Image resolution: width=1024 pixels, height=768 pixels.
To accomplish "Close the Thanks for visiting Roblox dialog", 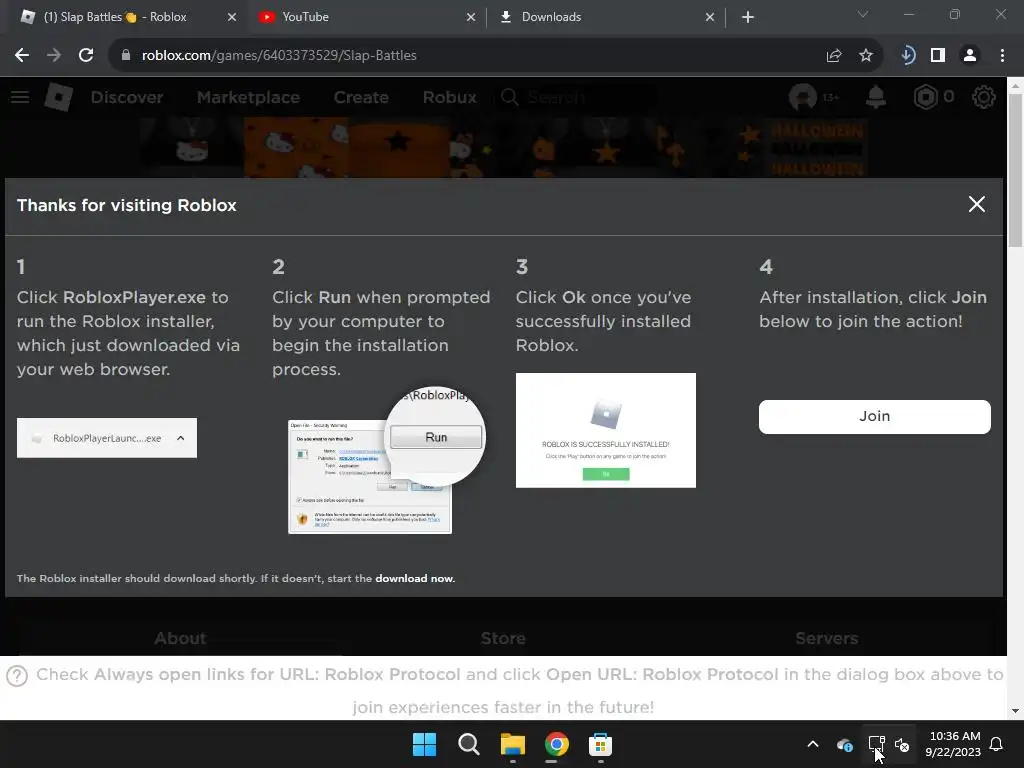I will click(976, 204).
